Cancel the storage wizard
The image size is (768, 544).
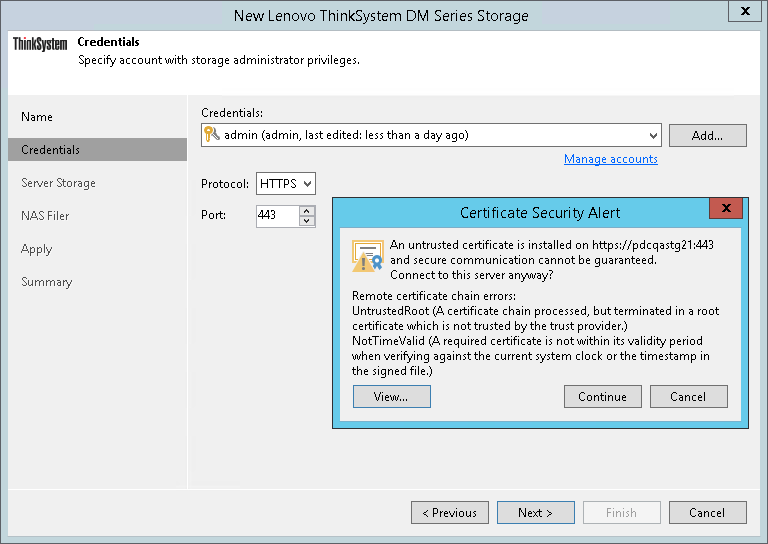[x=708, y=513]
